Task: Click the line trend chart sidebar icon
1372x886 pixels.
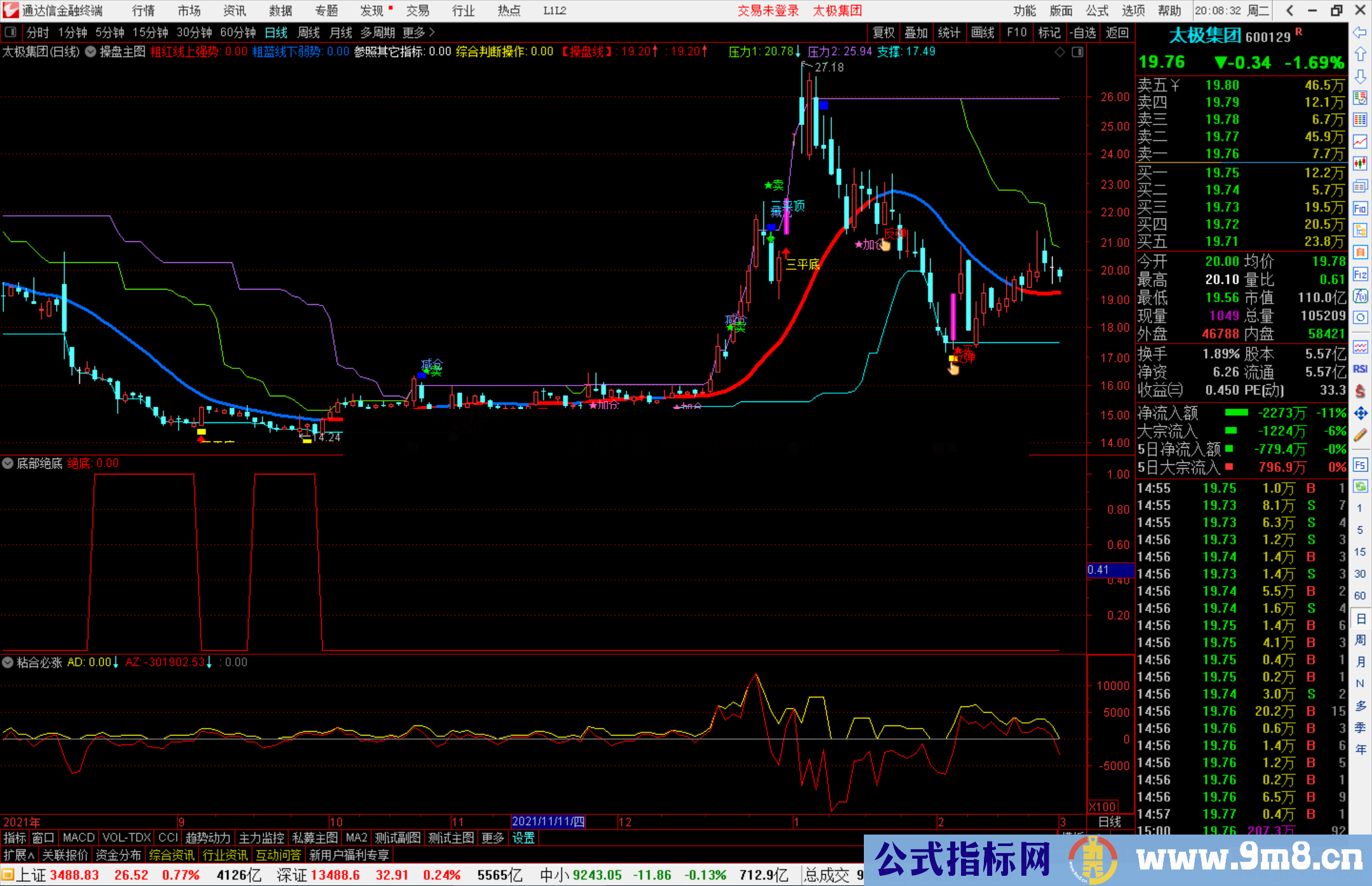Action: pos(1360,141)
